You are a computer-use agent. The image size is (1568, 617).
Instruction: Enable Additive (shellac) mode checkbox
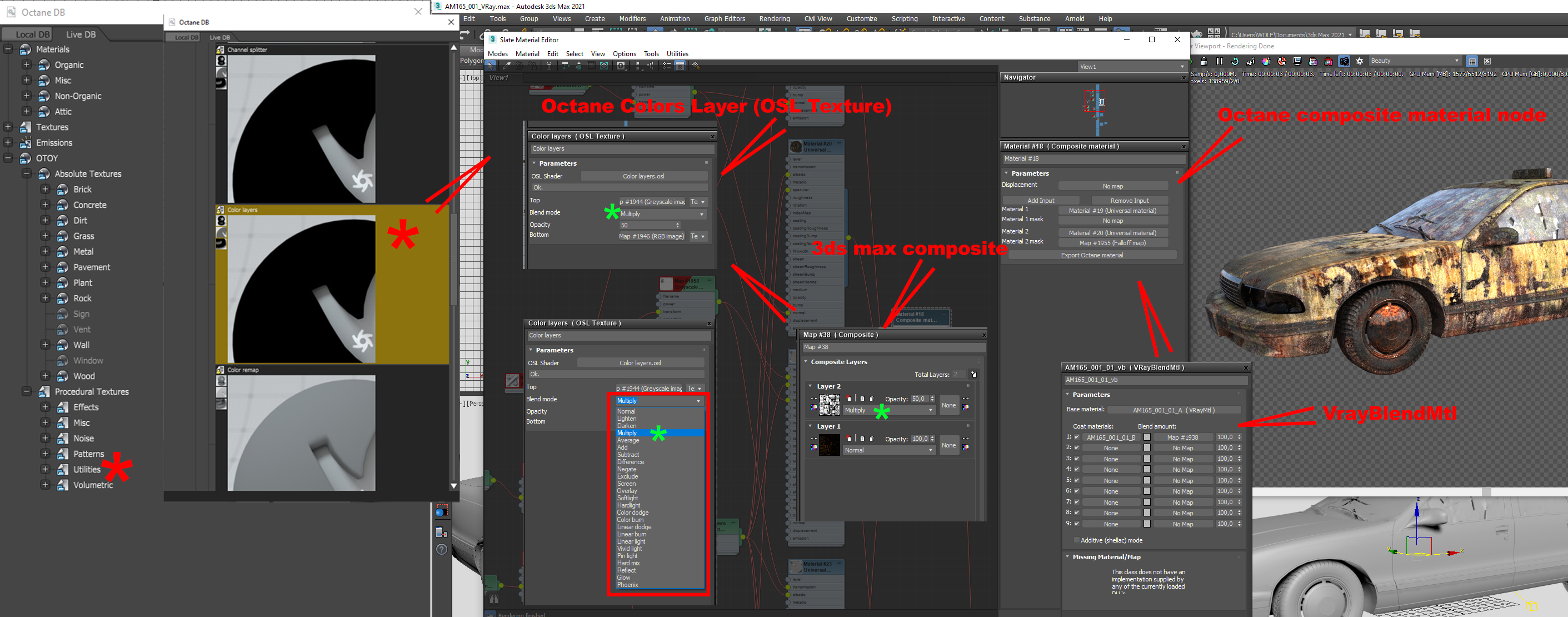coord(1076,540)
